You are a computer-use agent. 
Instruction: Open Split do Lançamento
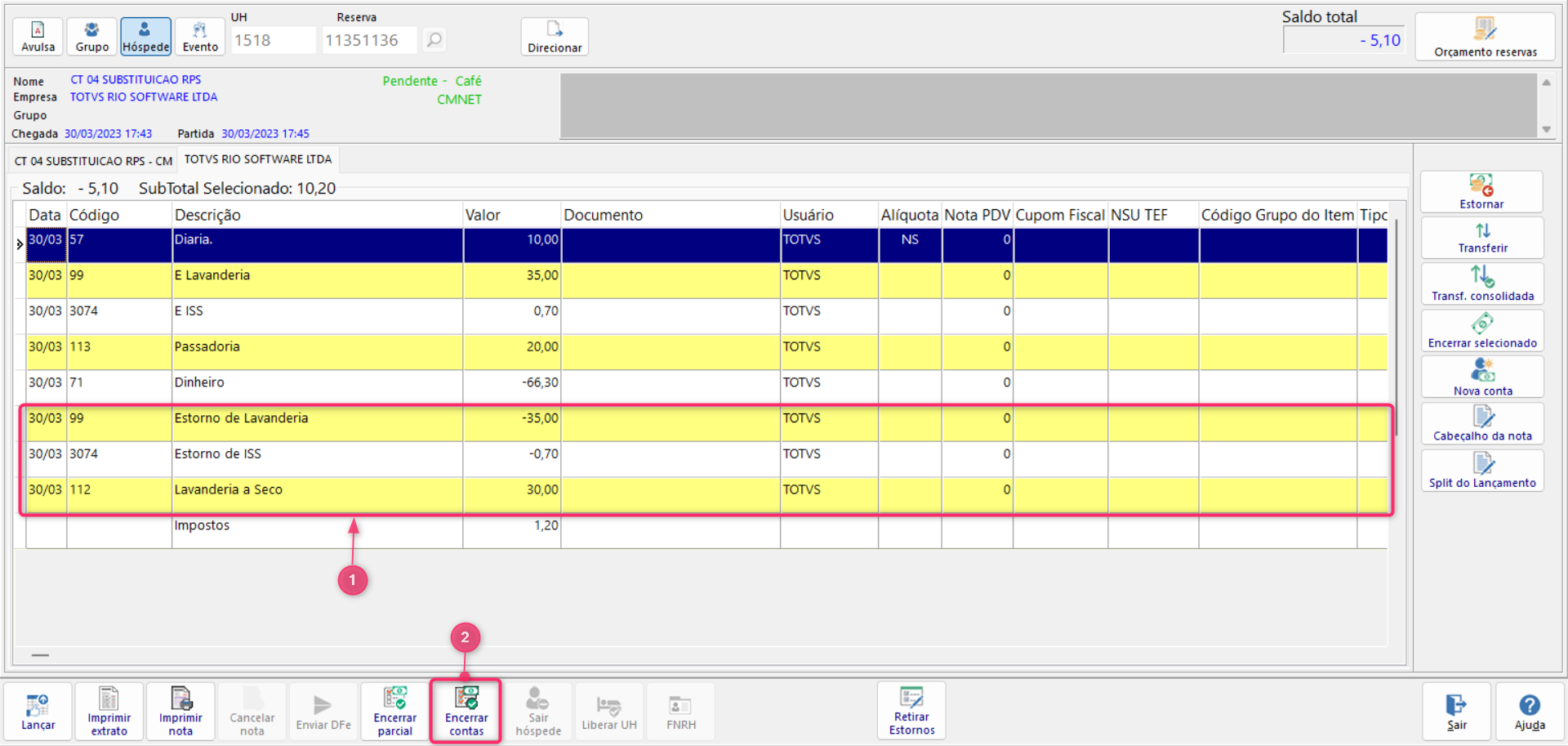[1482, 471]
